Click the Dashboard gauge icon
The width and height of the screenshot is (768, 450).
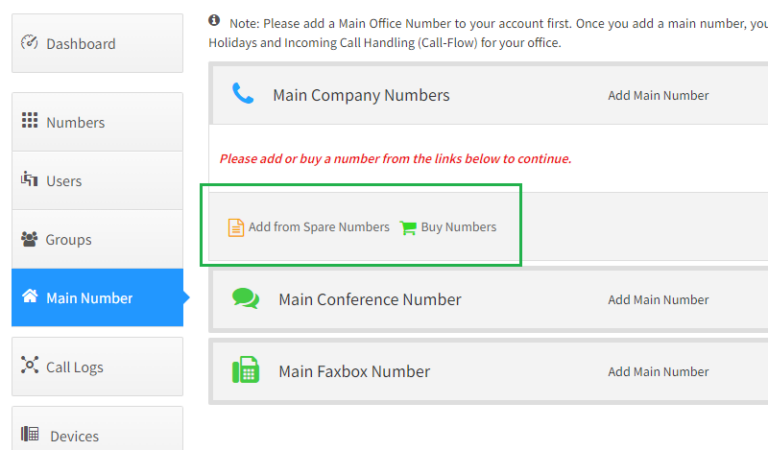29,43
